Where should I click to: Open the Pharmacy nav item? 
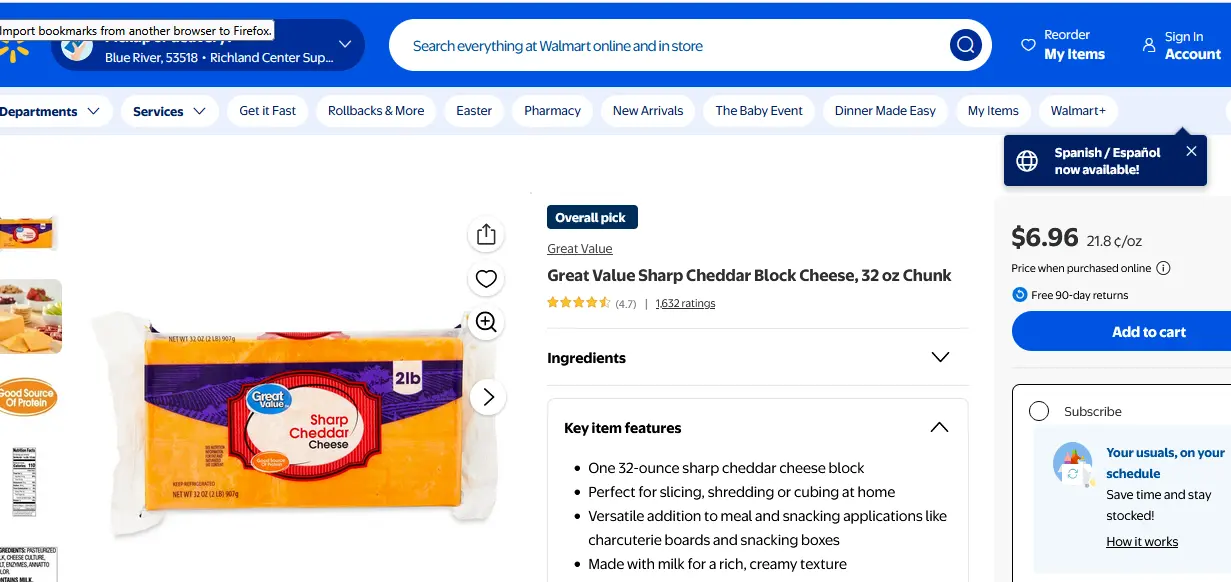pyautogui.click(x=552, y=111)
